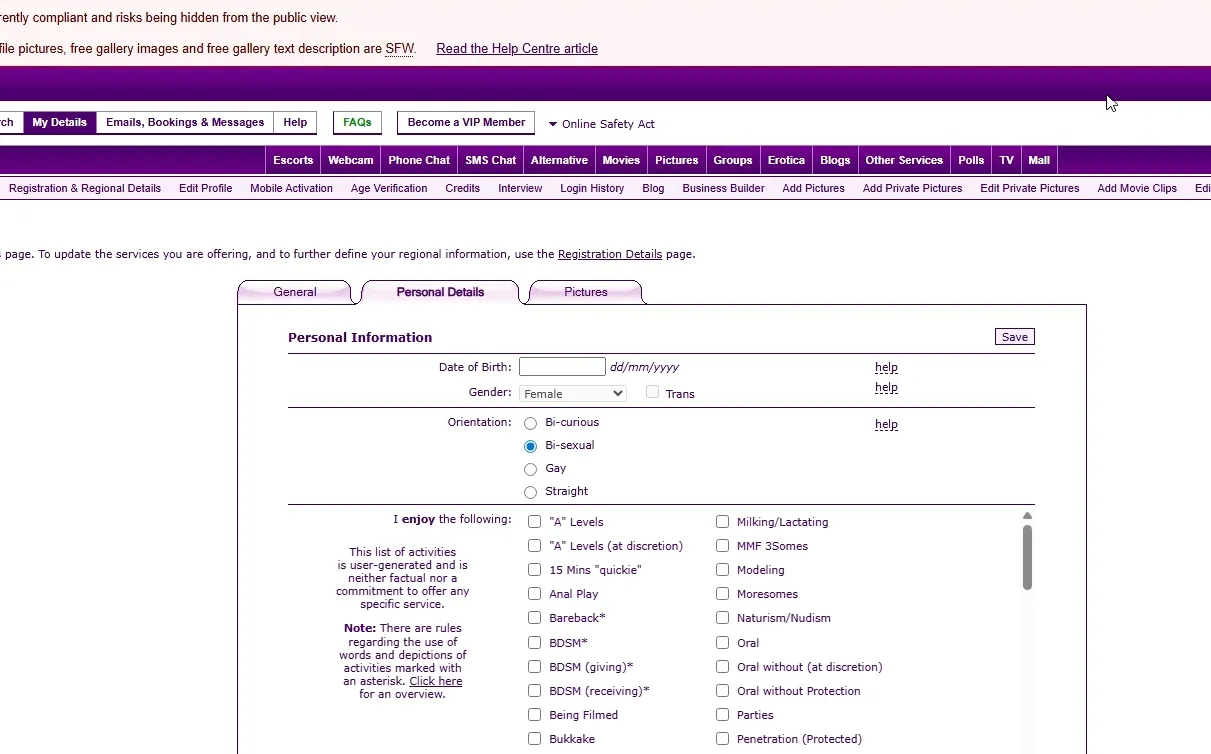The image size is (1211, 754).
Task: Open Edit Private Pictures submenu item
Action: (x=1030, y=188)
